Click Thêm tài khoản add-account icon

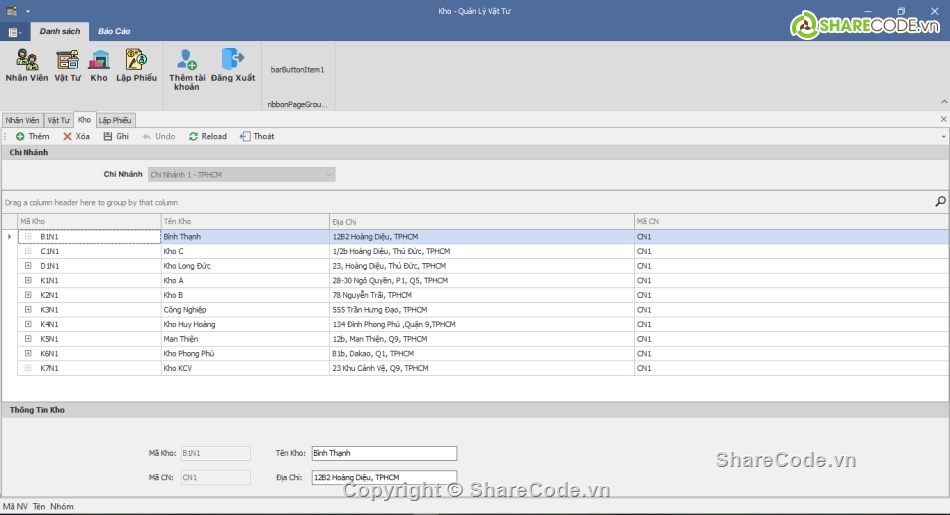[x=187, y=69]
